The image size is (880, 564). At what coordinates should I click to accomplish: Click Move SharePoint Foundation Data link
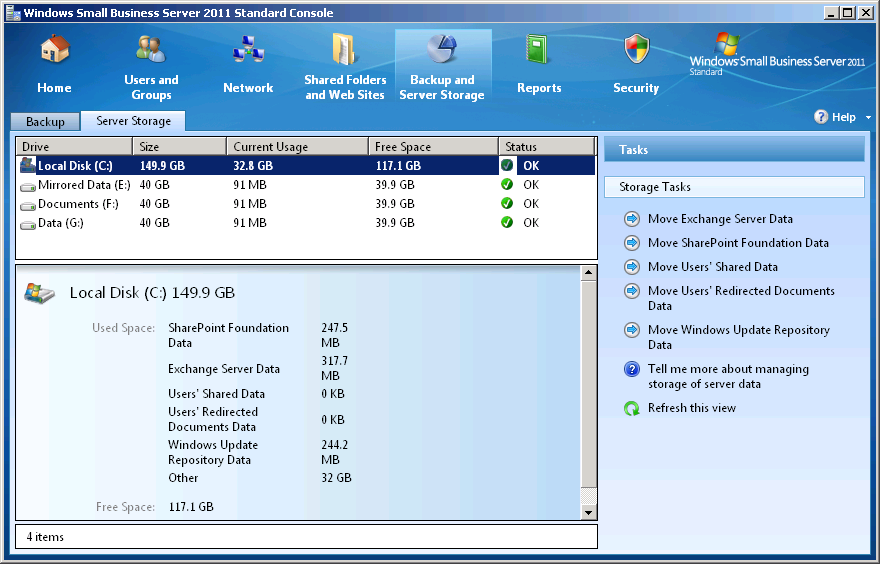coord(738,243)
